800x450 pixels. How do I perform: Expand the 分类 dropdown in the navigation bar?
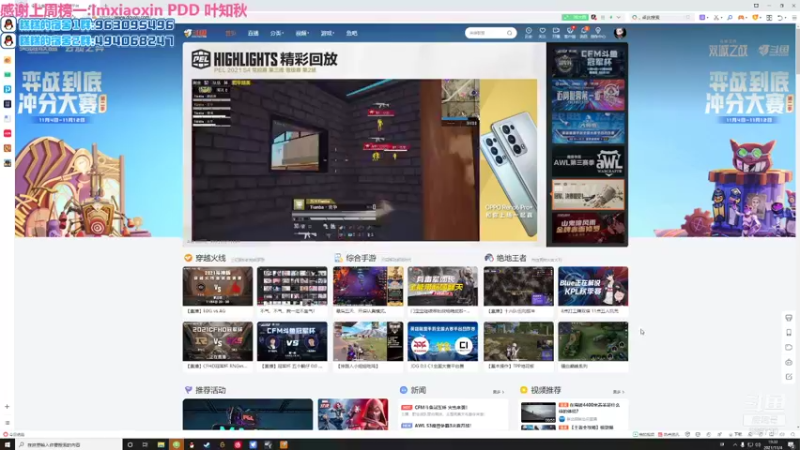277,33
